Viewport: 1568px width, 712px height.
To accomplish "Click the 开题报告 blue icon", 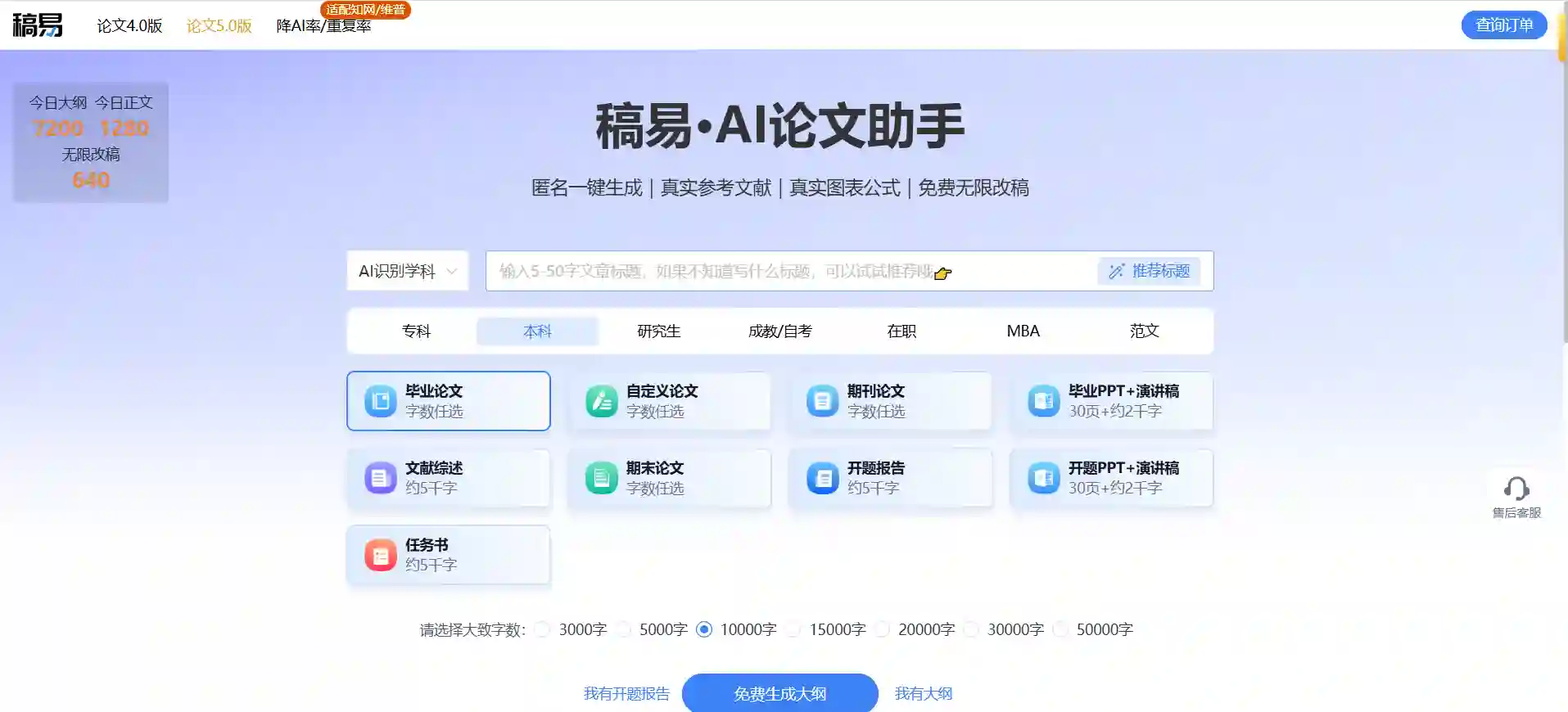I will [x=822, y=478].
